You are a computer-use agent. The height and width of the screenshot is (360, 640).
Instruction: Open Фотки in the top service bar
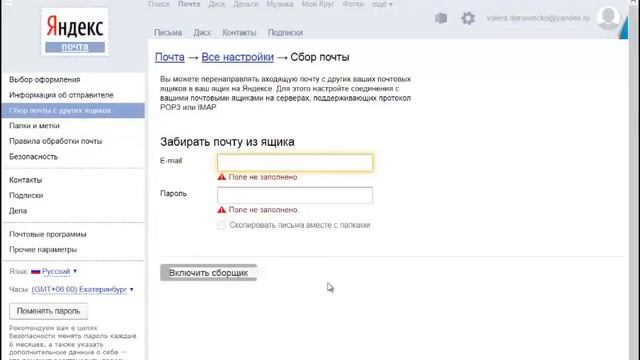[353, 4]
